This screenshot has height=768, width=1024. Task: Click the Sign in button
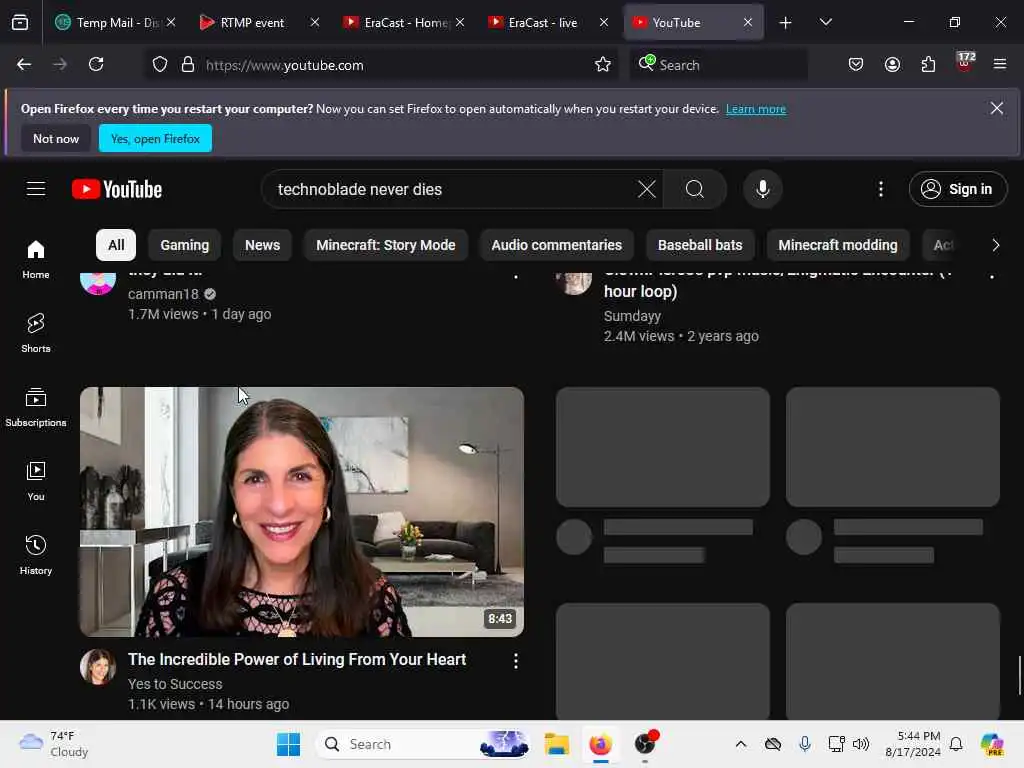point(958,189)
